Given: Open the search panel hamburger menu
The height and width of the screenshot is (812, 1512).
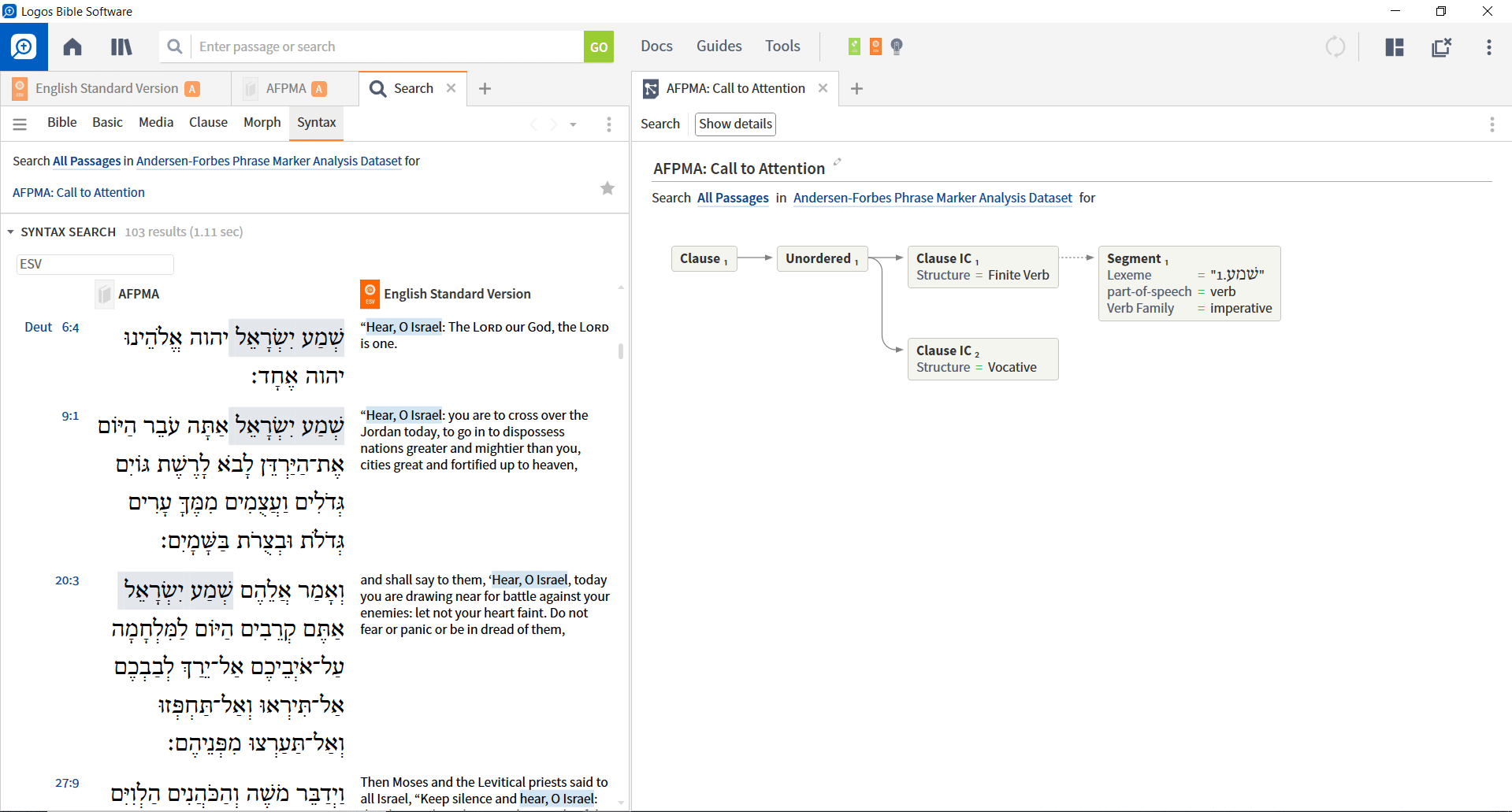Looking at the screenshot, I should (x=20, y=124).
